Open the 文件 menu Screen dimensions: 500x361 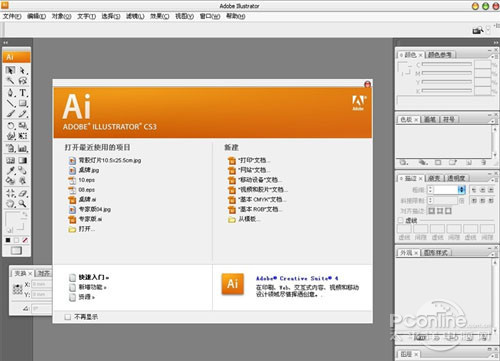(x=12, y=16)
